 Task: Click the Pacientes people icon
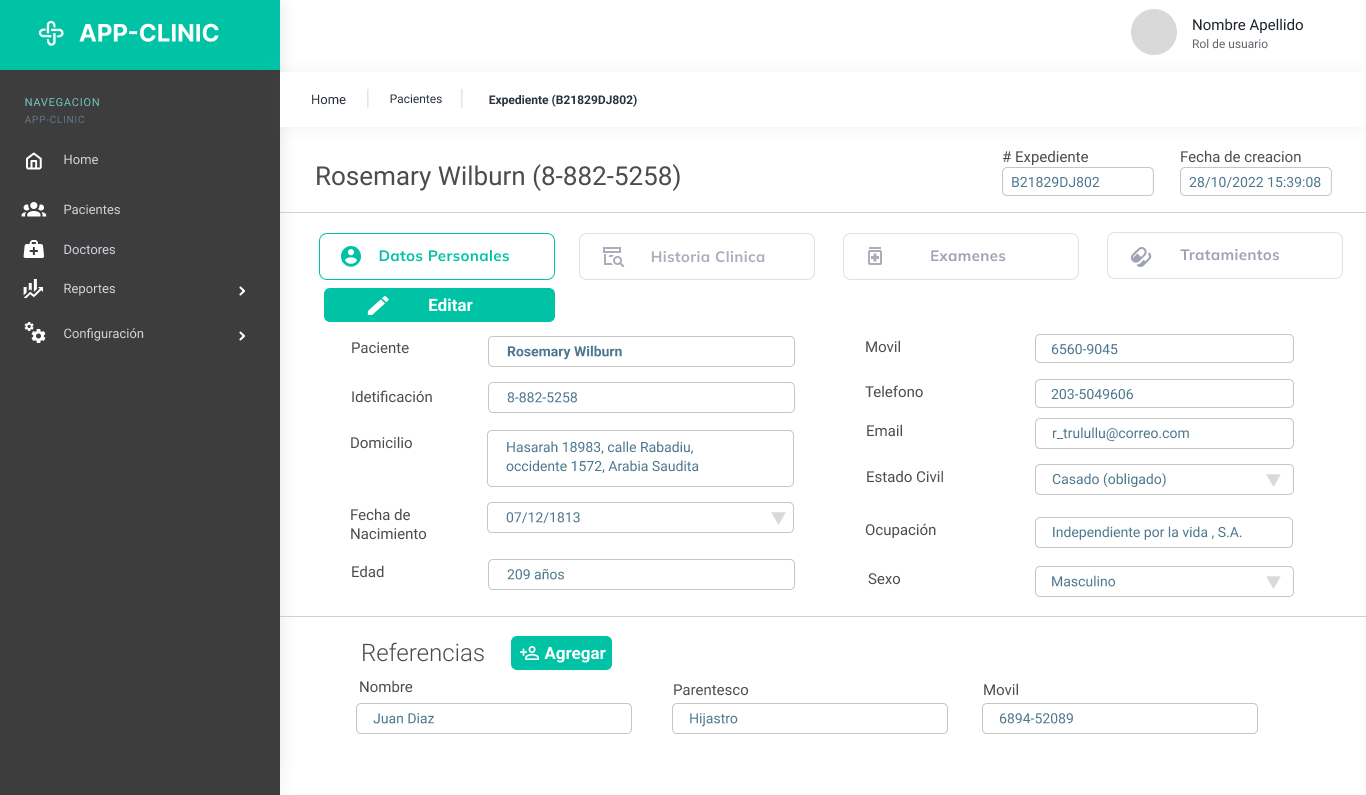34,210
